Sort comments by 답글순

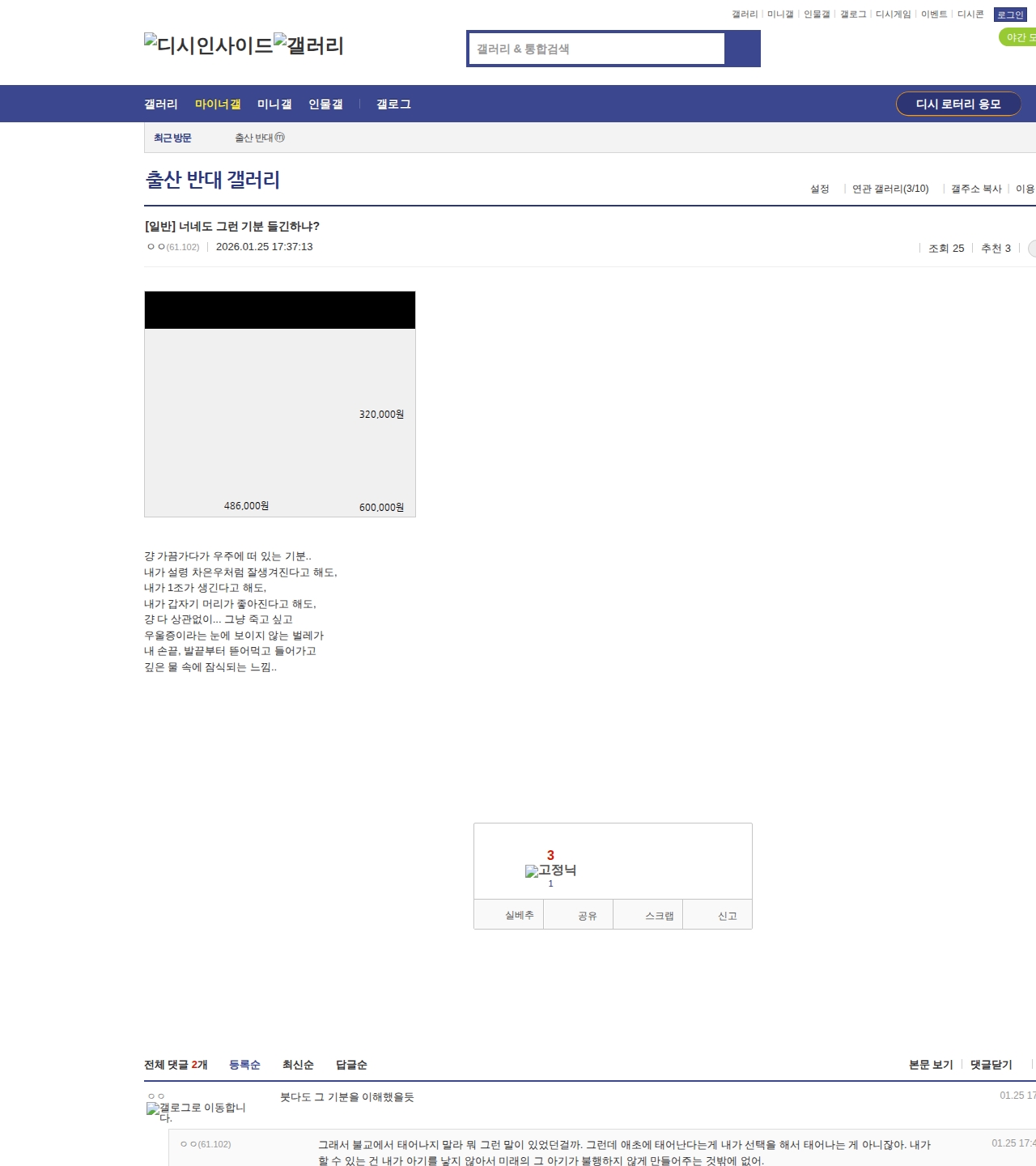tap(351, 1065)
